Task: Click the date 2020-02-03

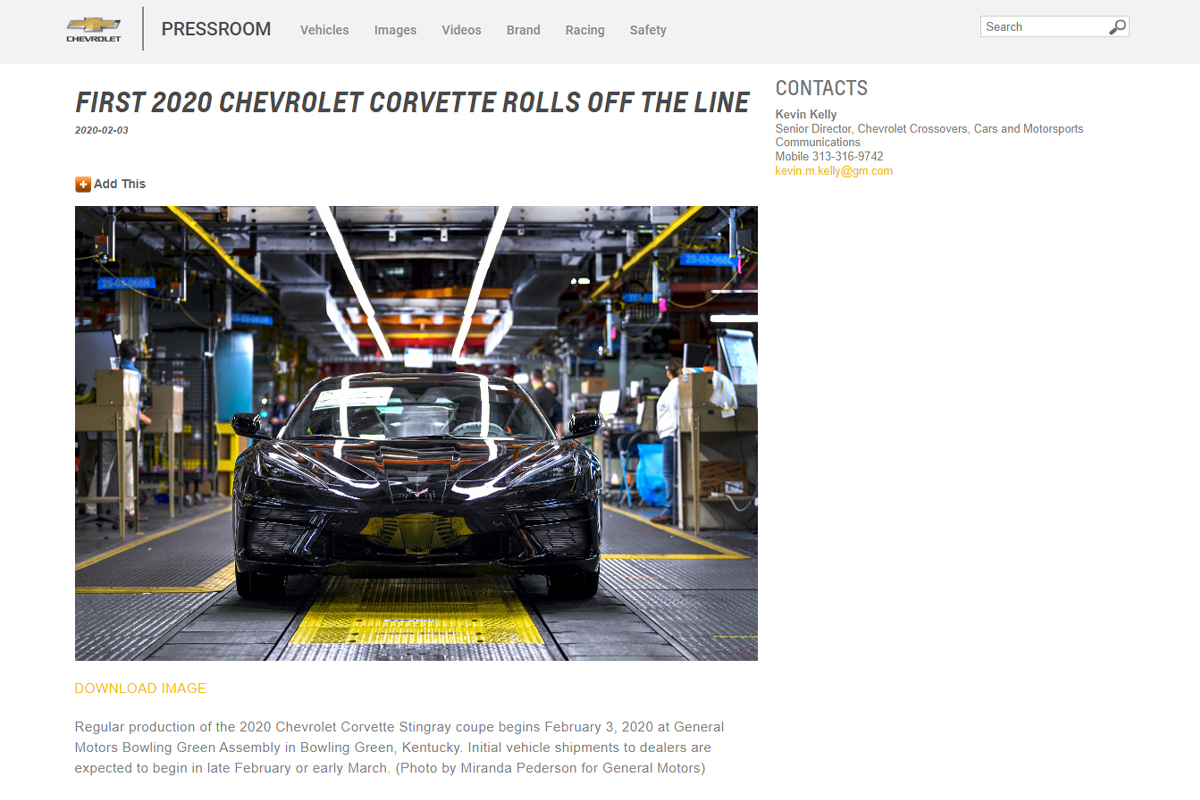Action: [x=102, y=130]
